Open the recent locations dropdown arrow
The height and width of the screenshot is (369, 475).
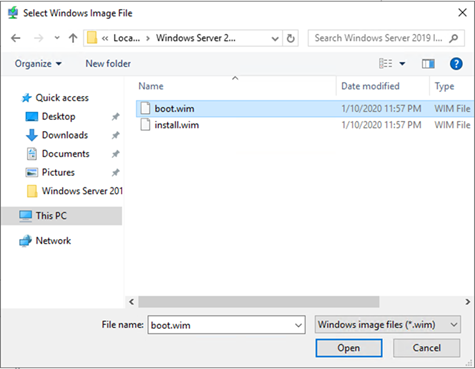pos(57,38)
